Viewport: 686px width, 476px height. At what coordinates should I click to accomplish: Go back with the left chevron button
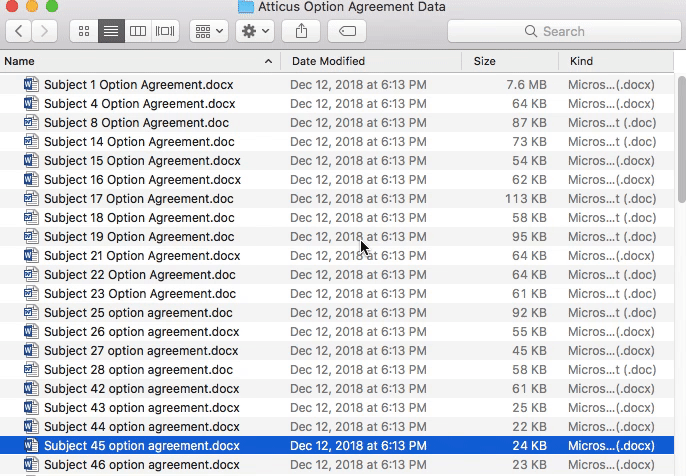(x=18, y=31)
